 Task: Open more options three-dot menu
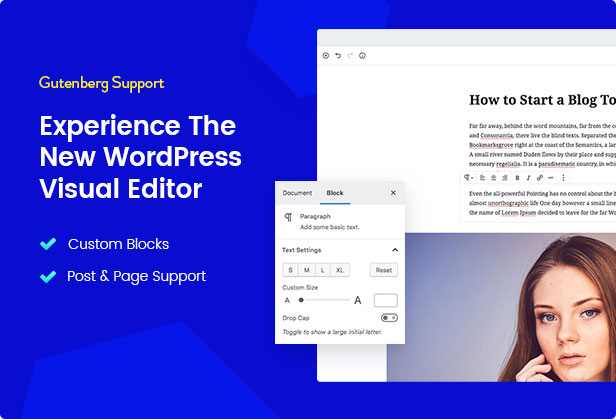(x=563, y=177)
